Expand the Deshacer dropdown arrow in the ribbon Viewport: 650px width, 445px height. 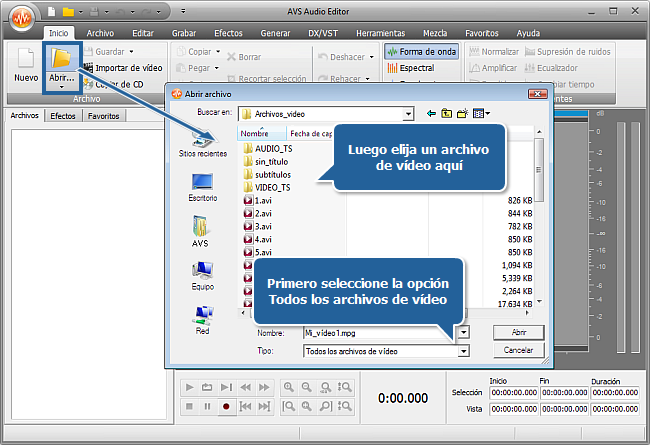[x=371, y=57]
